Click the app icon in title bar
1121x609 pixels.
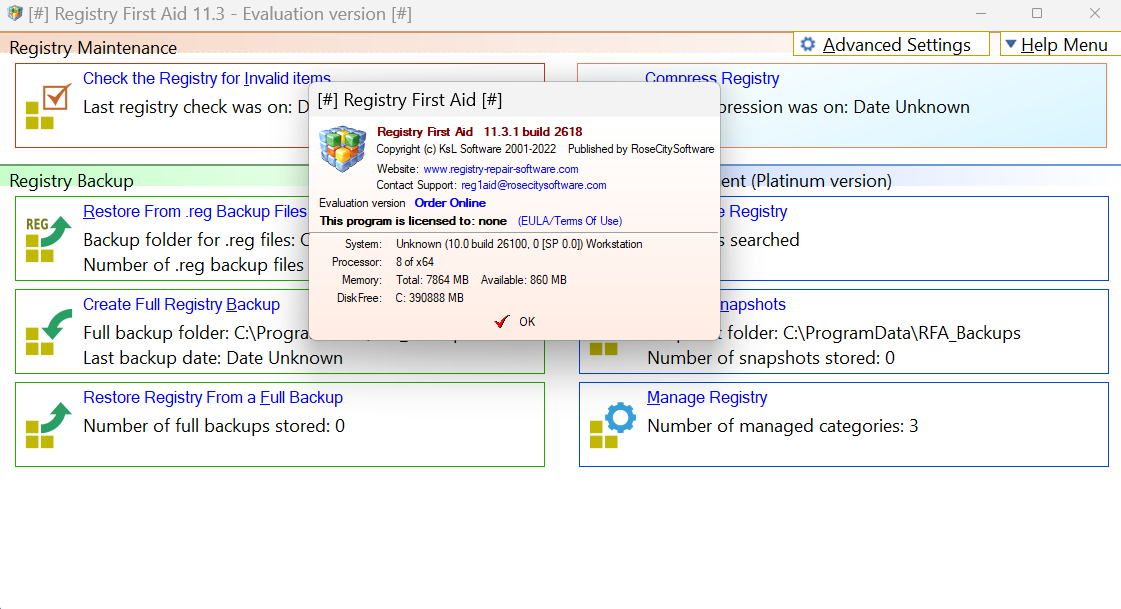[14, 14]
